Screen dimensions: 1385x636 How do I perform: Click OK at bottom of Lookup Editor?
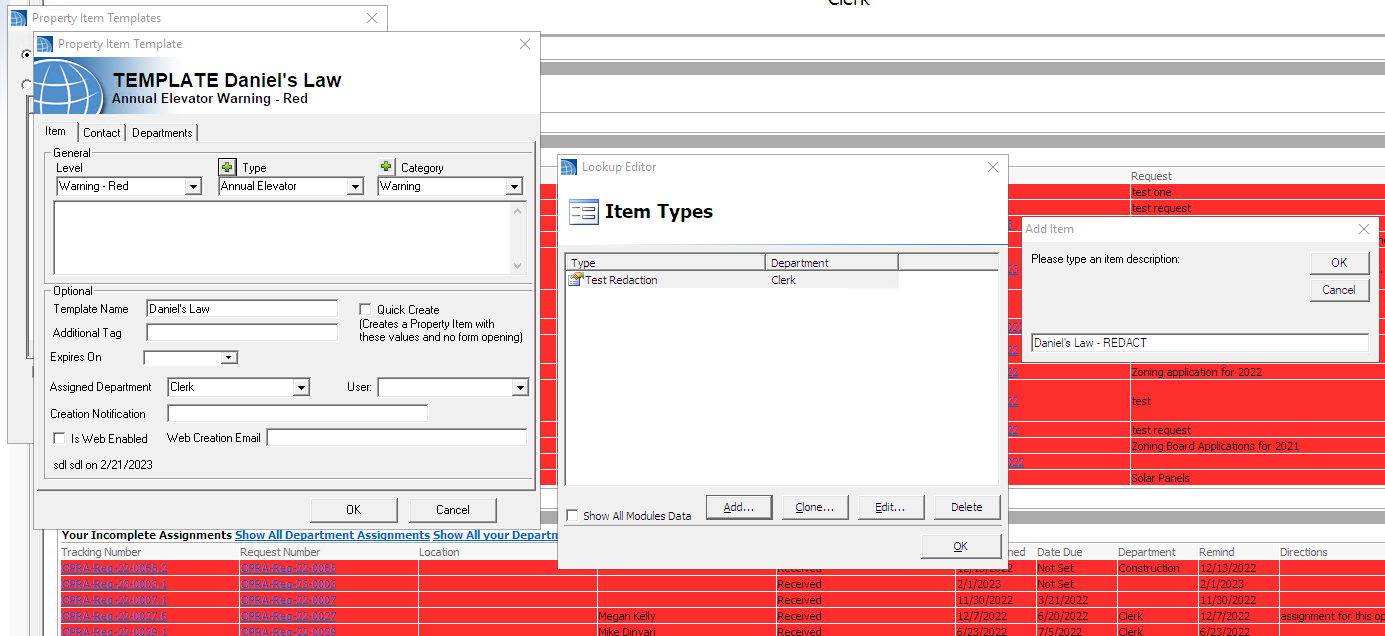[961, 546]
